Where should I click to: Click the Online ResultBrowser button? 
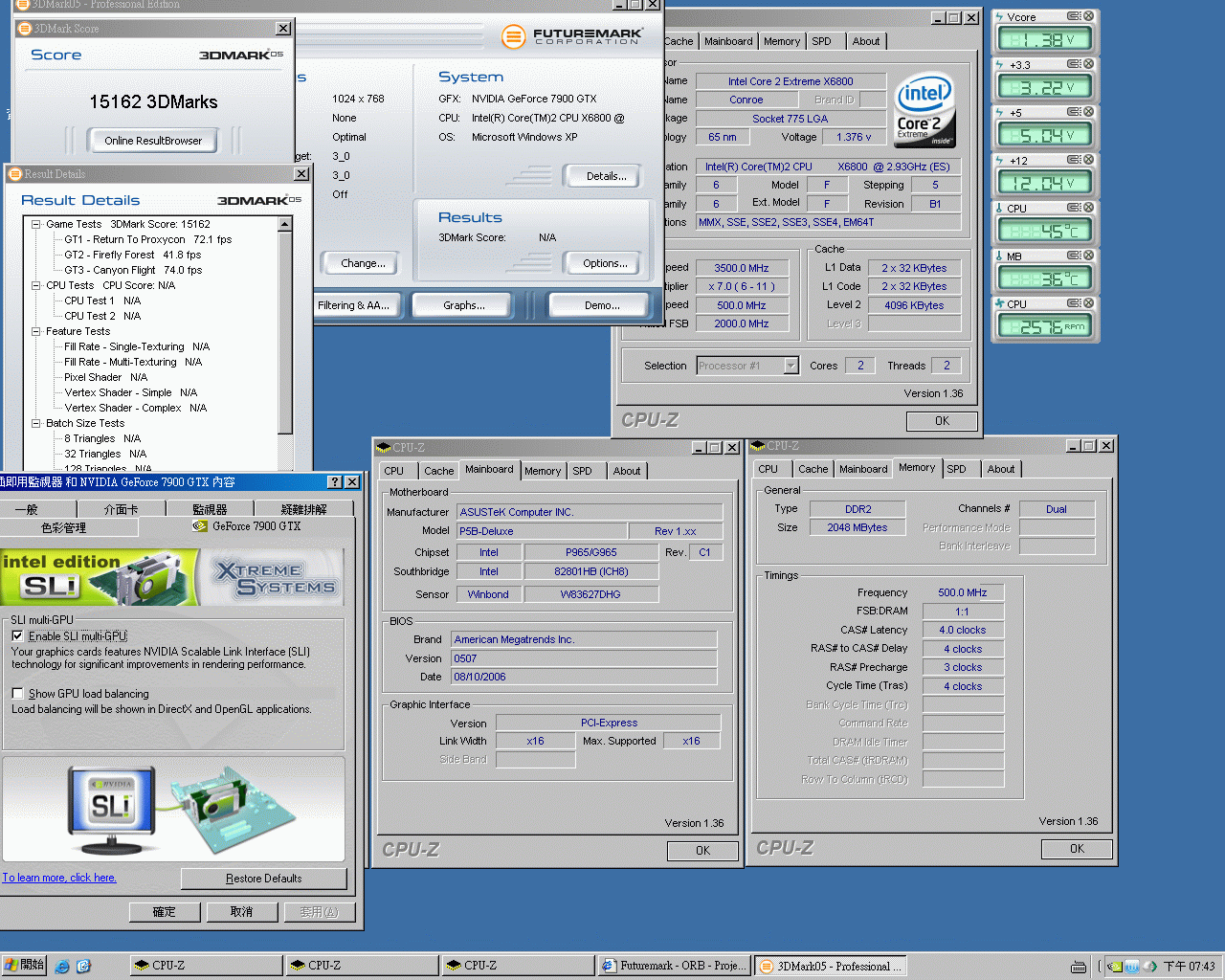[x=153, y=141]
